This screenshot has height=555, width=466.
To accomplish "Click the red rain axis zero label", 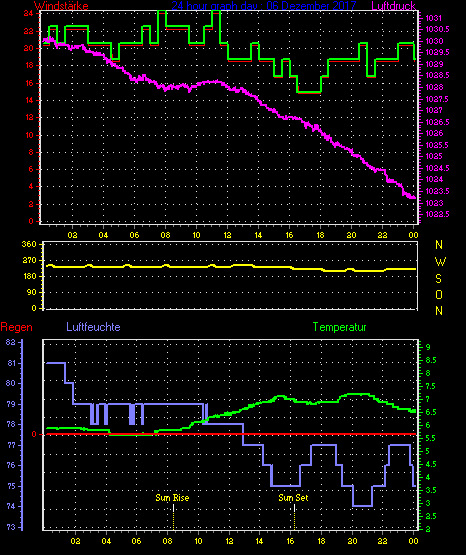I will click(34, 434).
